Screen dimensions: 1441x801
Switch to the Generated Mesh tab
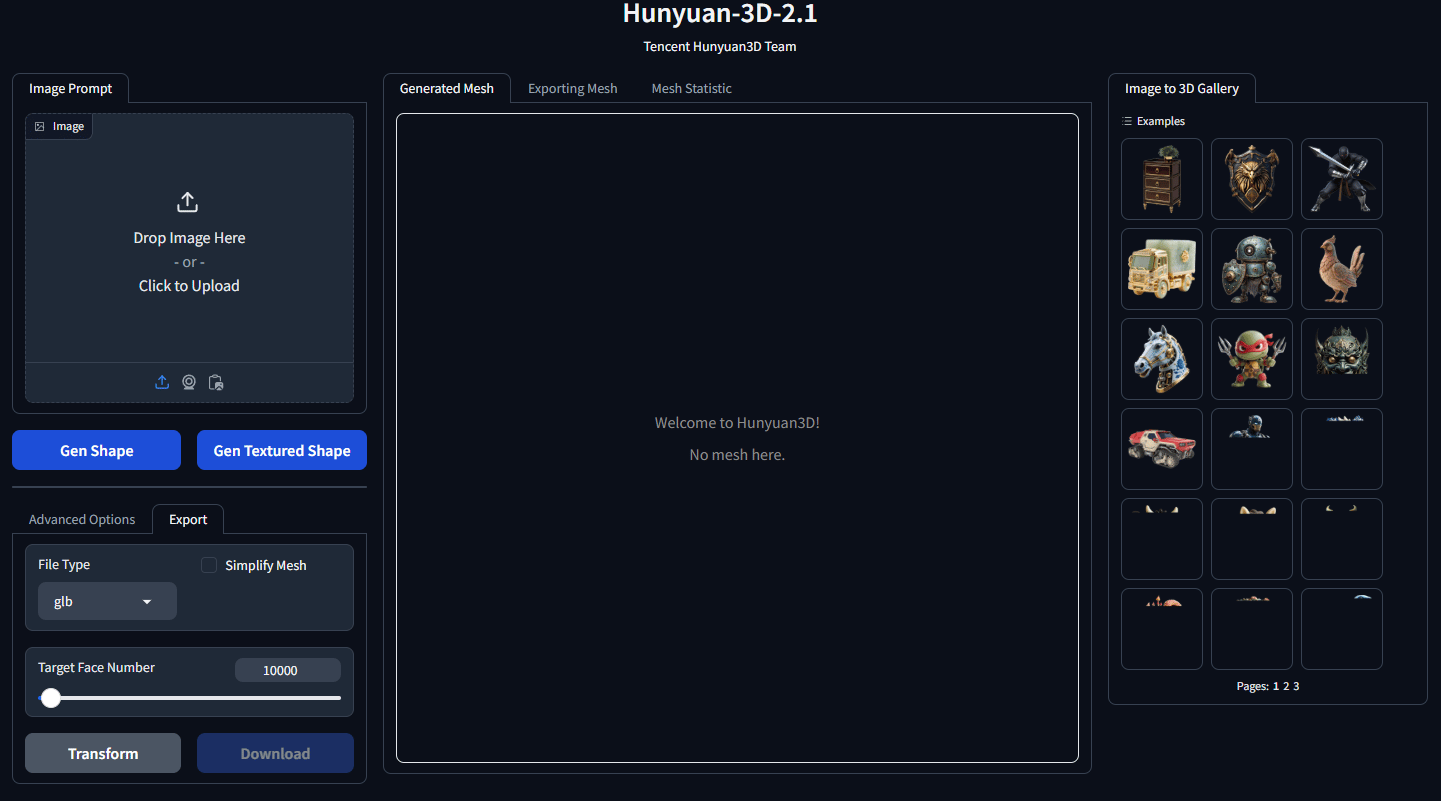447,88
